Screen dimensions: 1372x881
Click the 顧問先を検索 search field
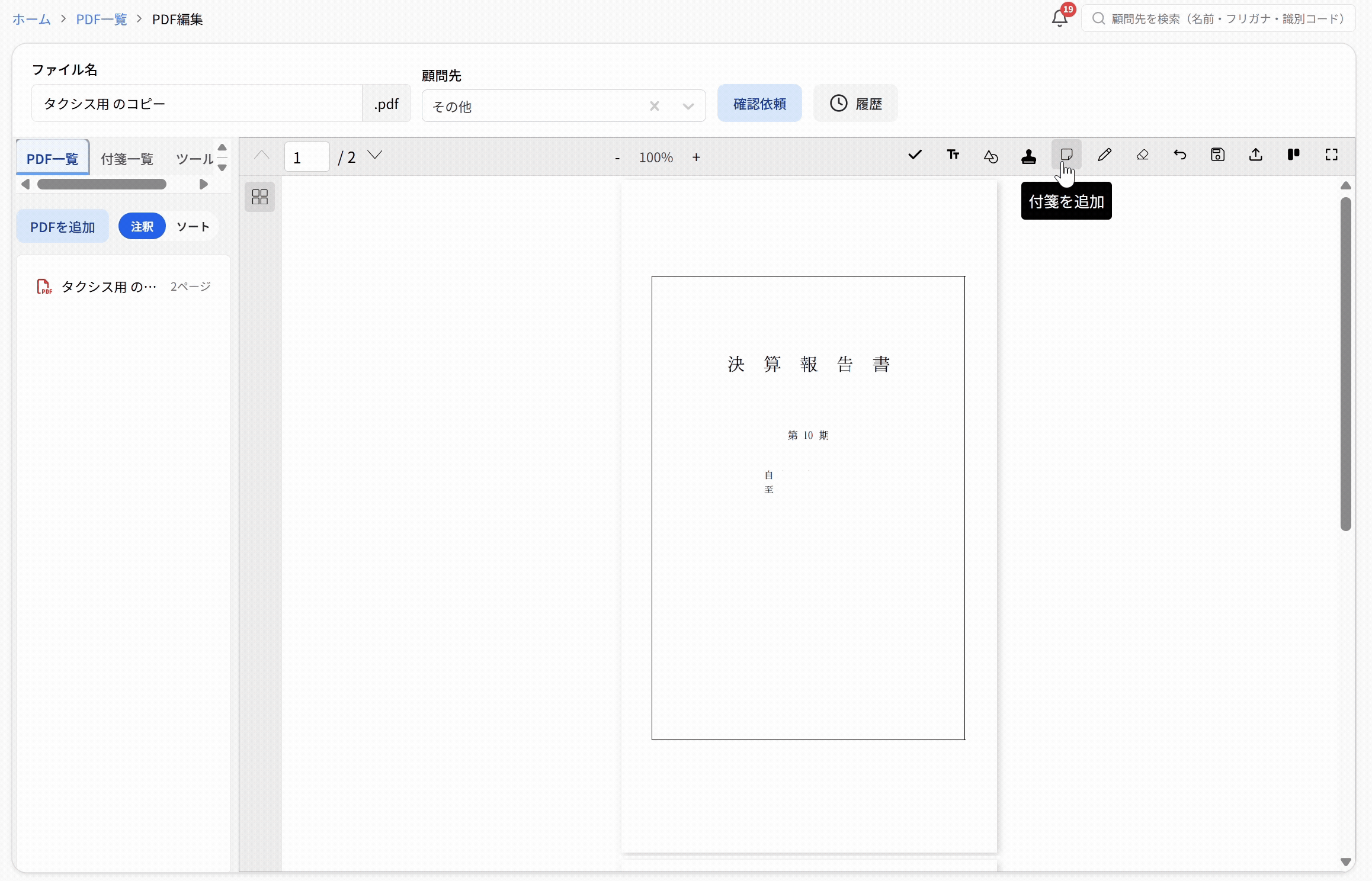(x=1218, y=18)
